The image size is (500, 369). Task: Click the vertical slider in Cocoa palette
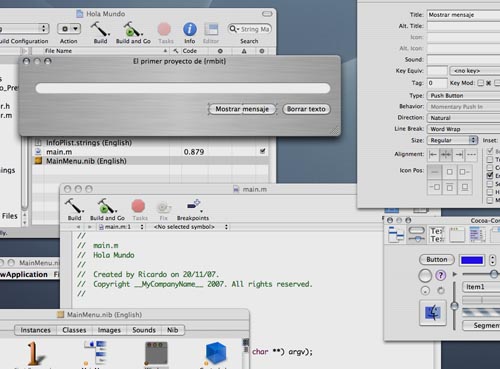(x=454, y=306)
